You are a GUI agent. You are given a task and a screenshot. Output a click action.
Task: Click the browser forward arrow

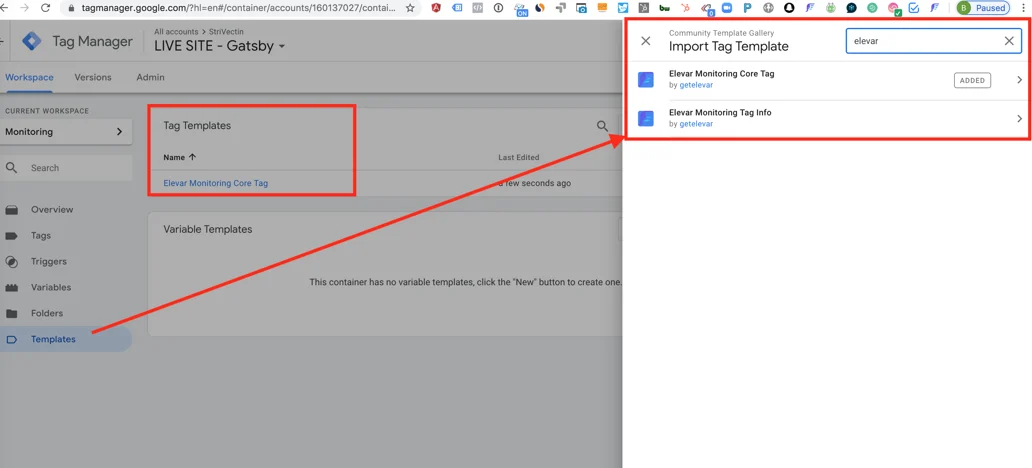point(25,8)
